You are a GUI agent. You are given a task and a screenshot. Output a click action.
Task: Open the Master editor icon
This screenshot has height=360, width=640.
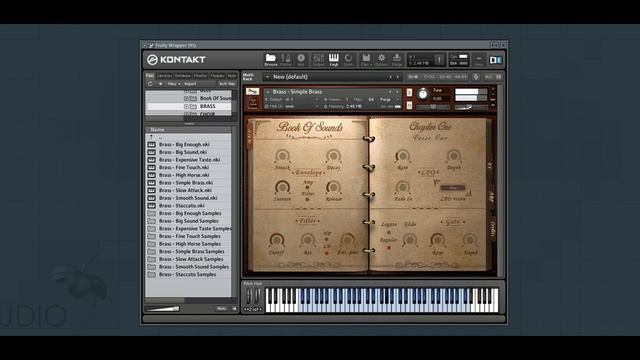pyautogui.click(x=286, y=60)
